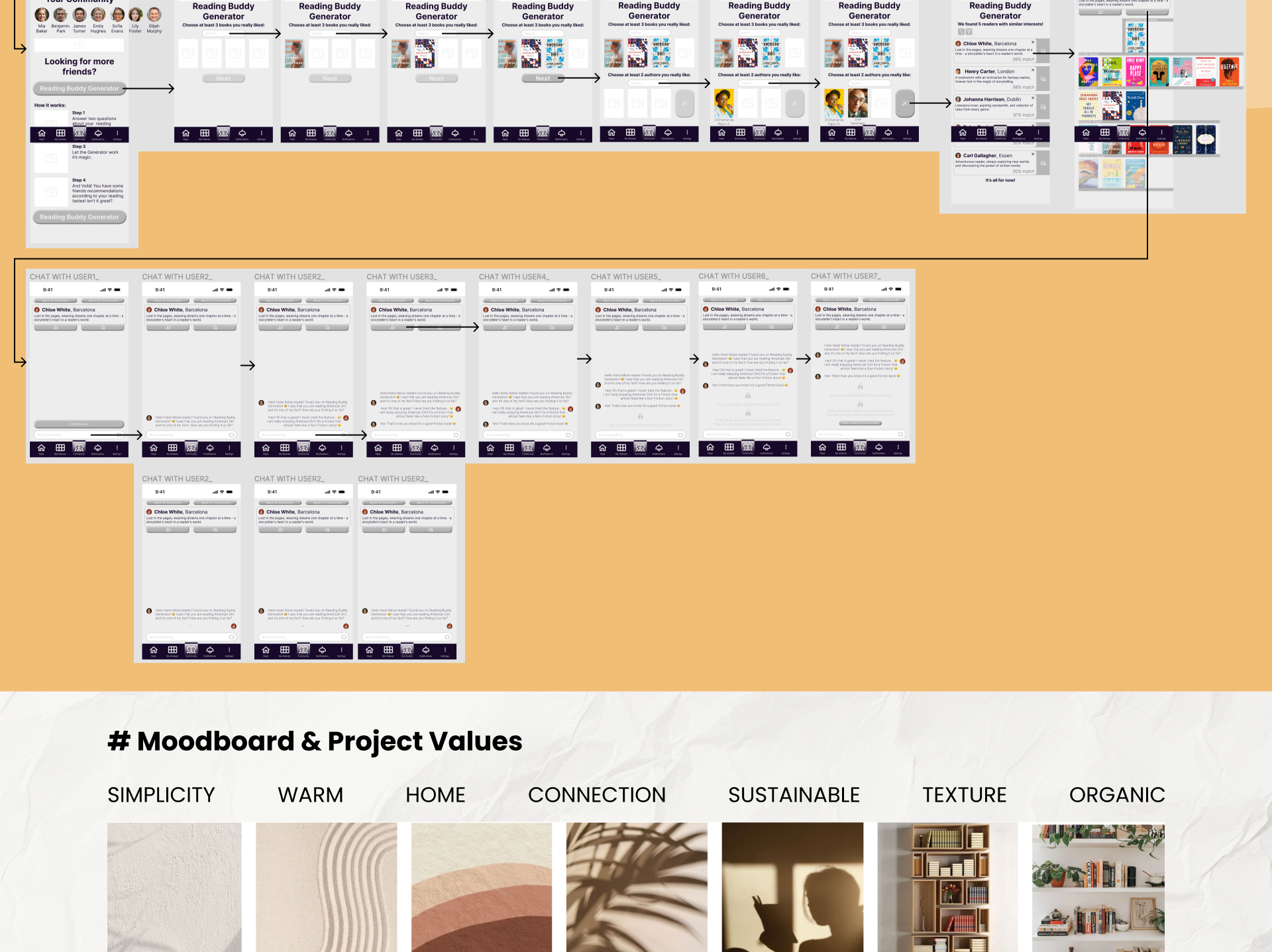Open Carl Gallagher, Essen result card
Viewport: 1272px width, 952px height.
tap(994, 163)
